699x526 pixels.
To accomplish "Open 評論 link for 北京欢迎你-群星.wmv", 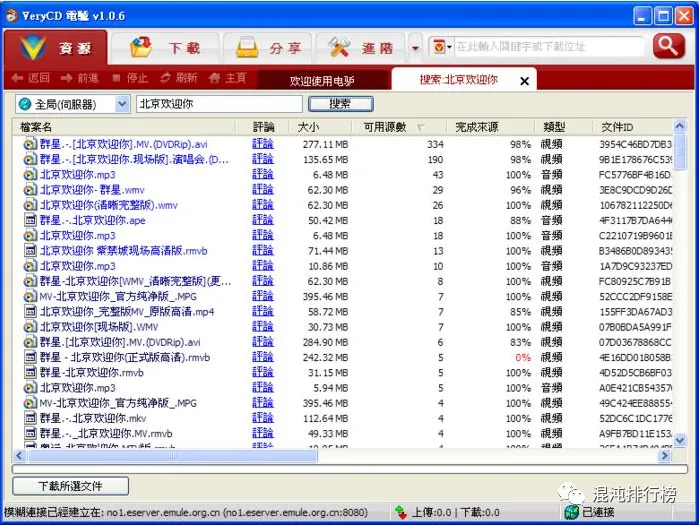I will pyautogui.click(x=263, y=190).
